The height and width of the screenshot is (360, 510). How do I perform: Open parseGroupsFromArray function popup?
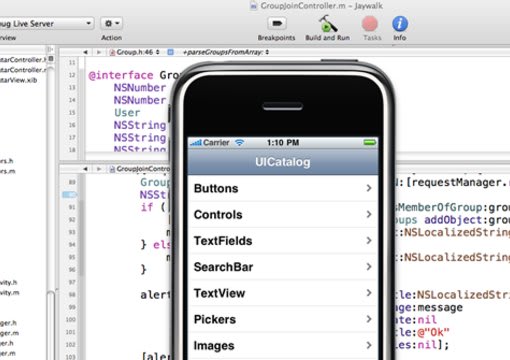(x=226, y=52)
